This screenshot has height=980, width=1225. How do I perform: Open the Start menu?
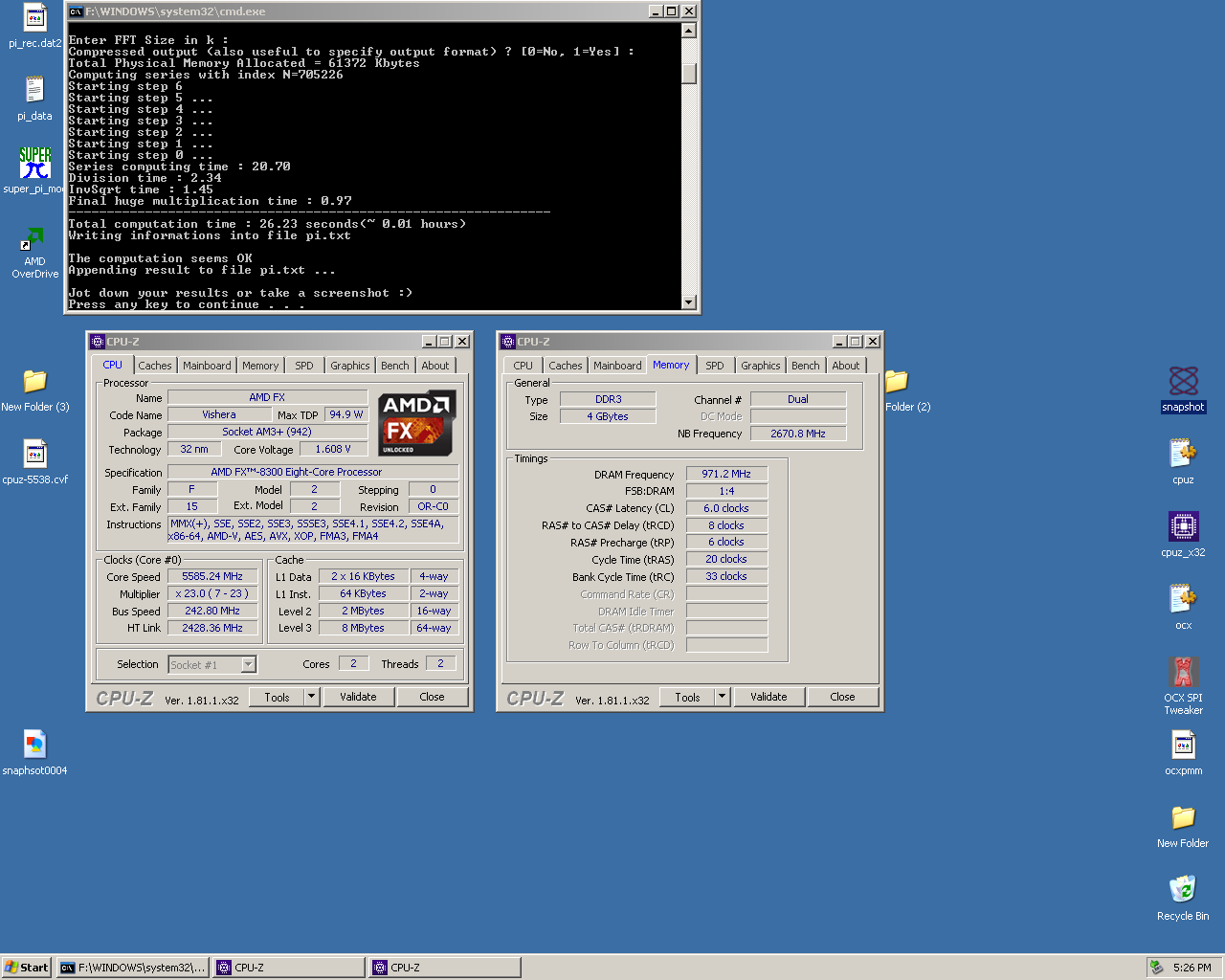(27, 968)
